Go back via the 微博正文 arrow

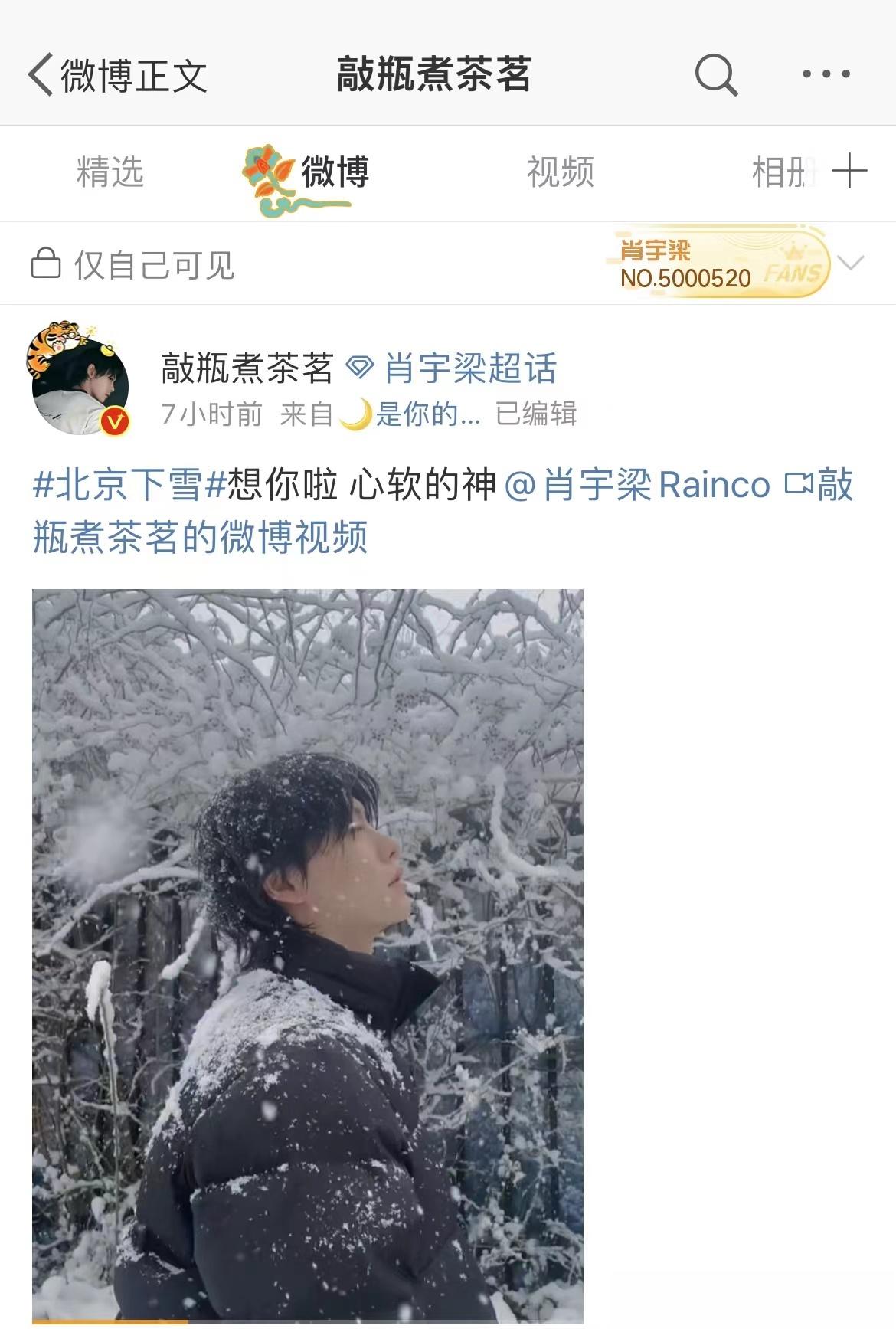click(41, 74)
